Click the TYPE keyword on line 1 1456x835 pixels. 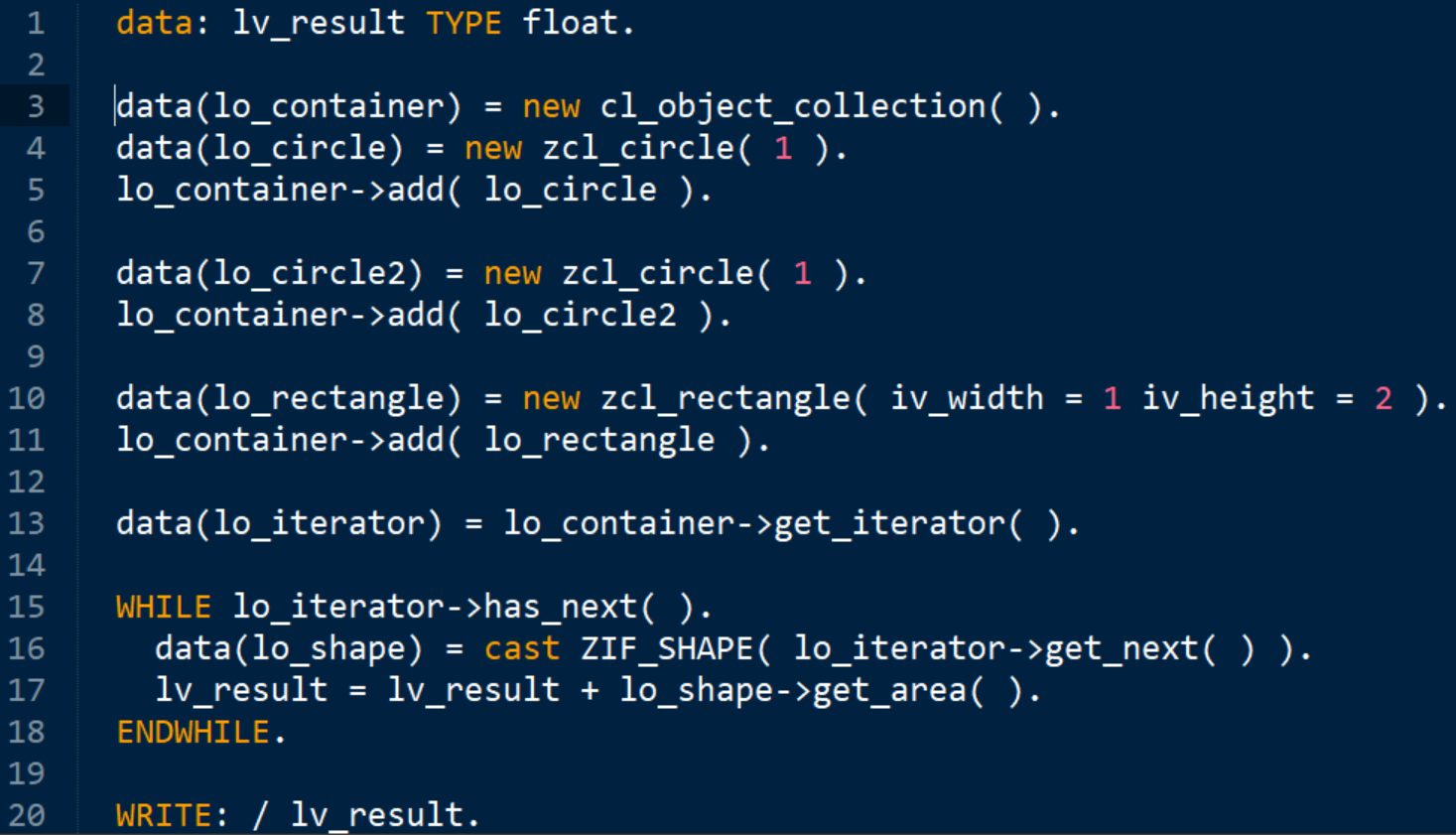[x=463, y=23]
